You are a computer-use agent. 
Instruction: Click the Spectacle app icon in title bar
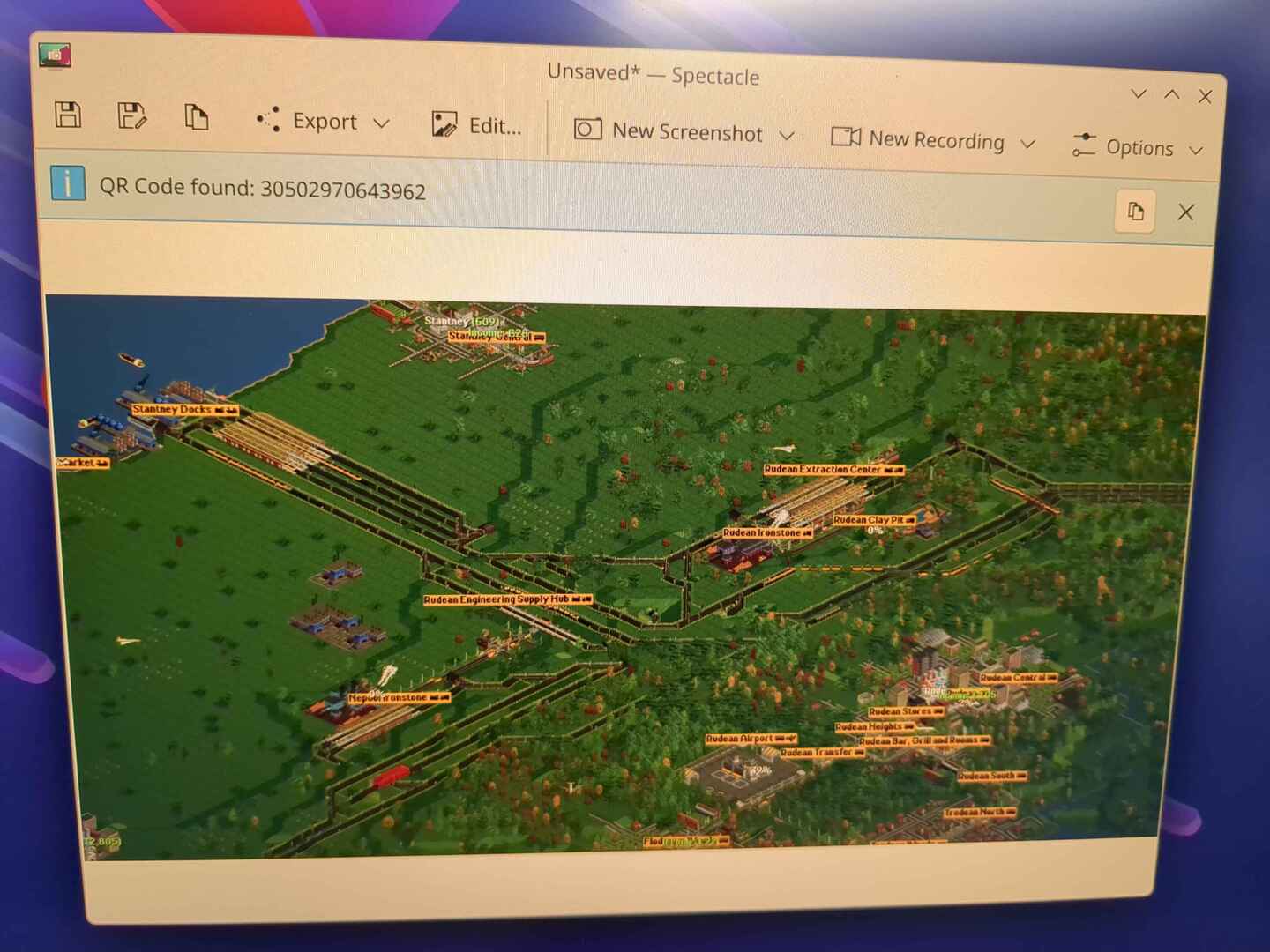(55, 56)
